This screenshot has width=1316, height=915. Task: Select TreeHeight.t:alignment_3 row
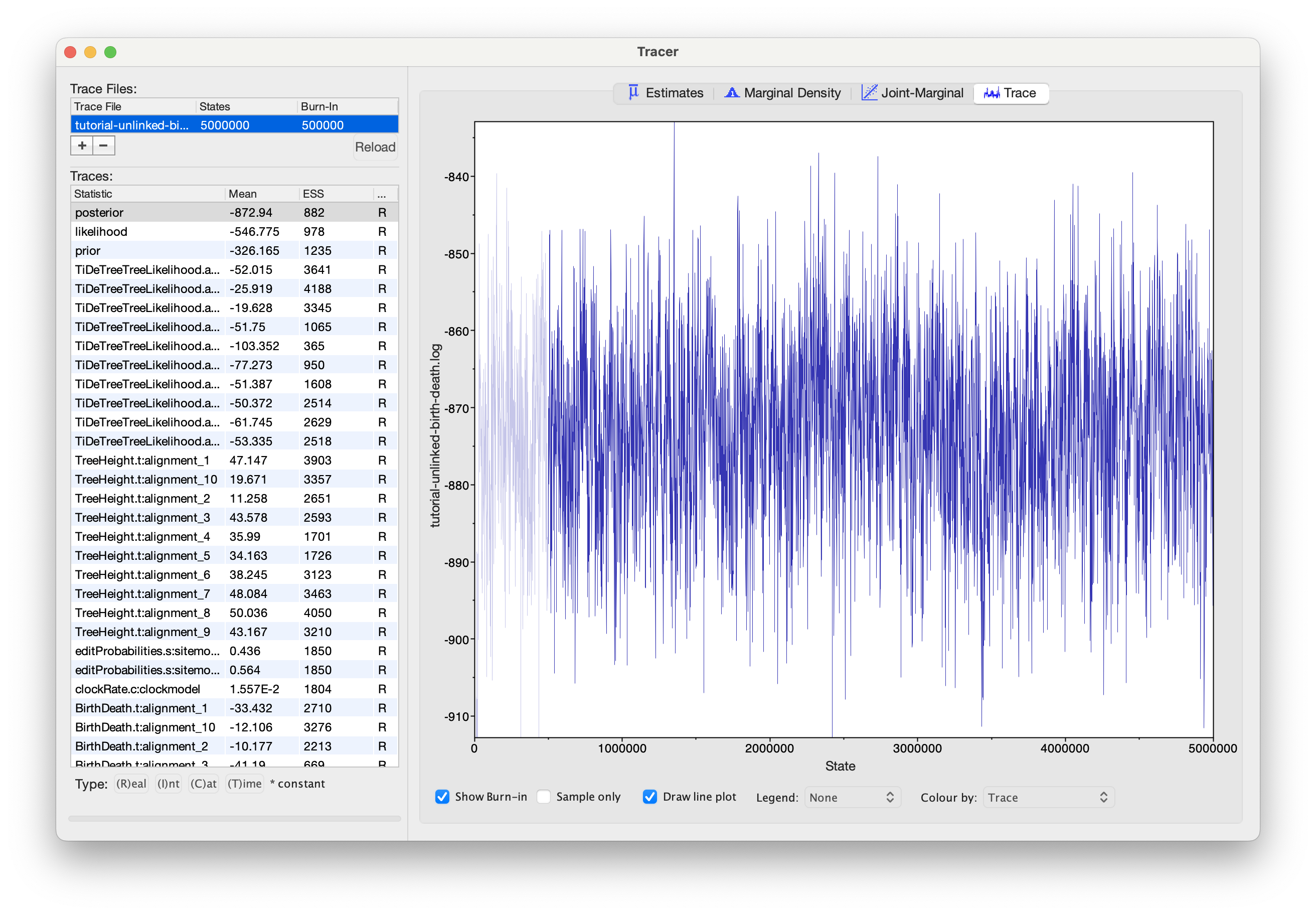pos(234,517)
